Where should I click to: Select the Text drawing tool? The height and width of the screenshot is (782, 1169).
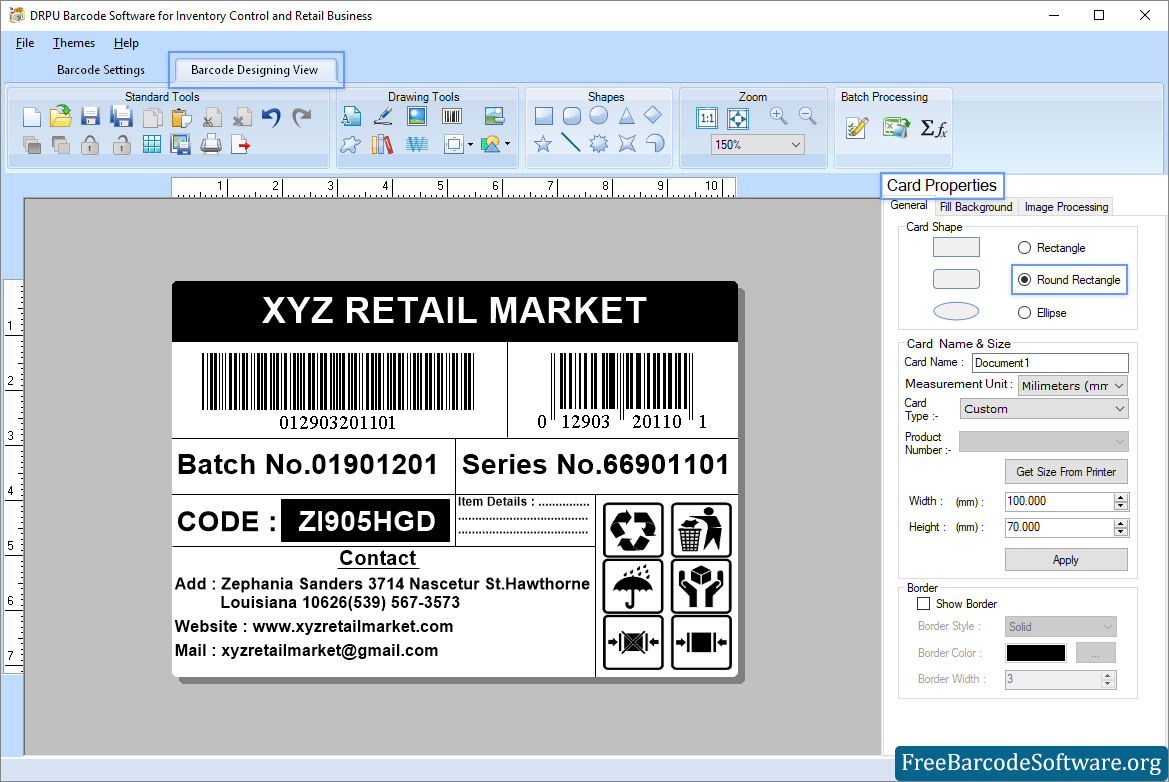click(351, 116)
